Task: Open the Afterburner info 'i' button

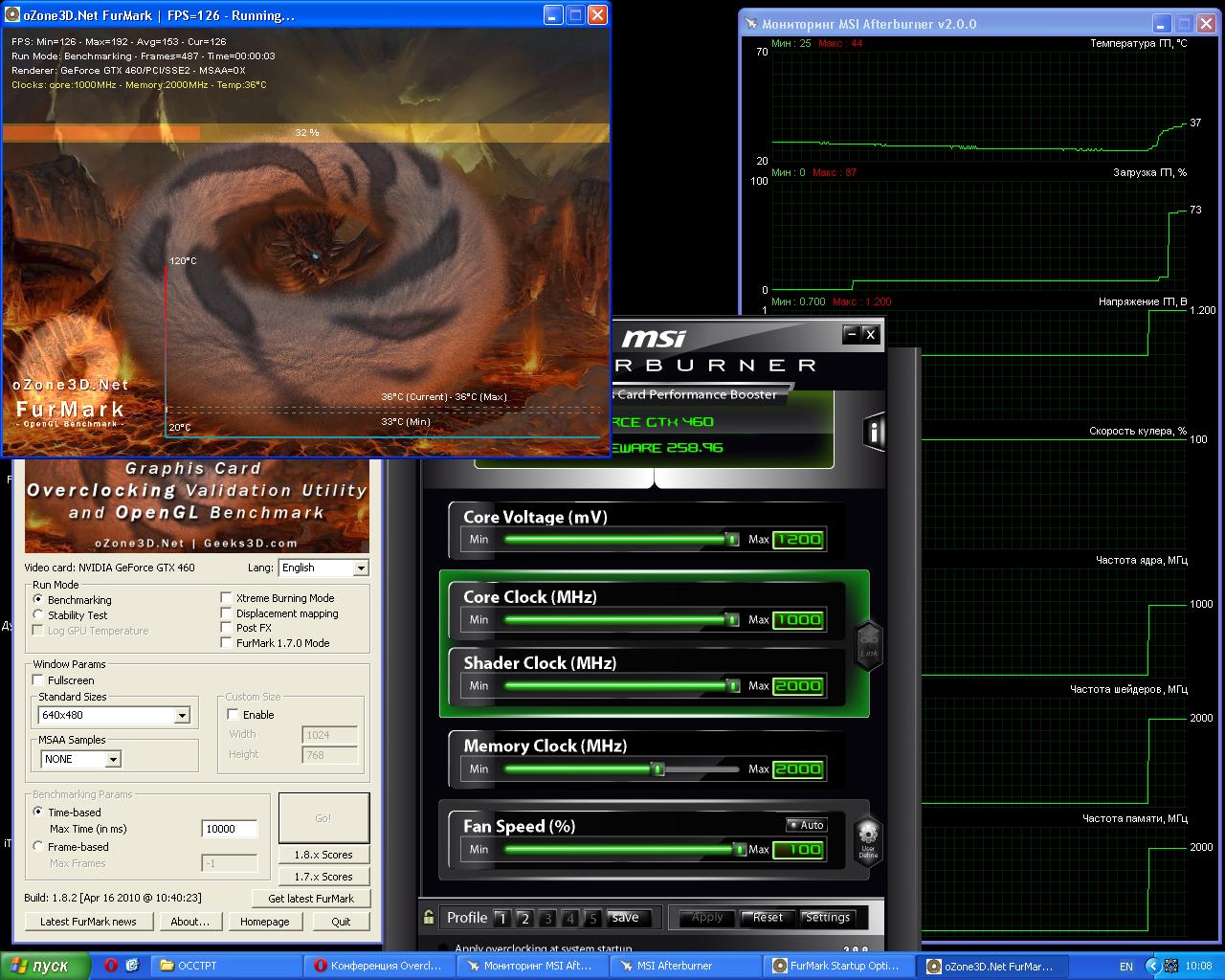Action: pos(873,432)
